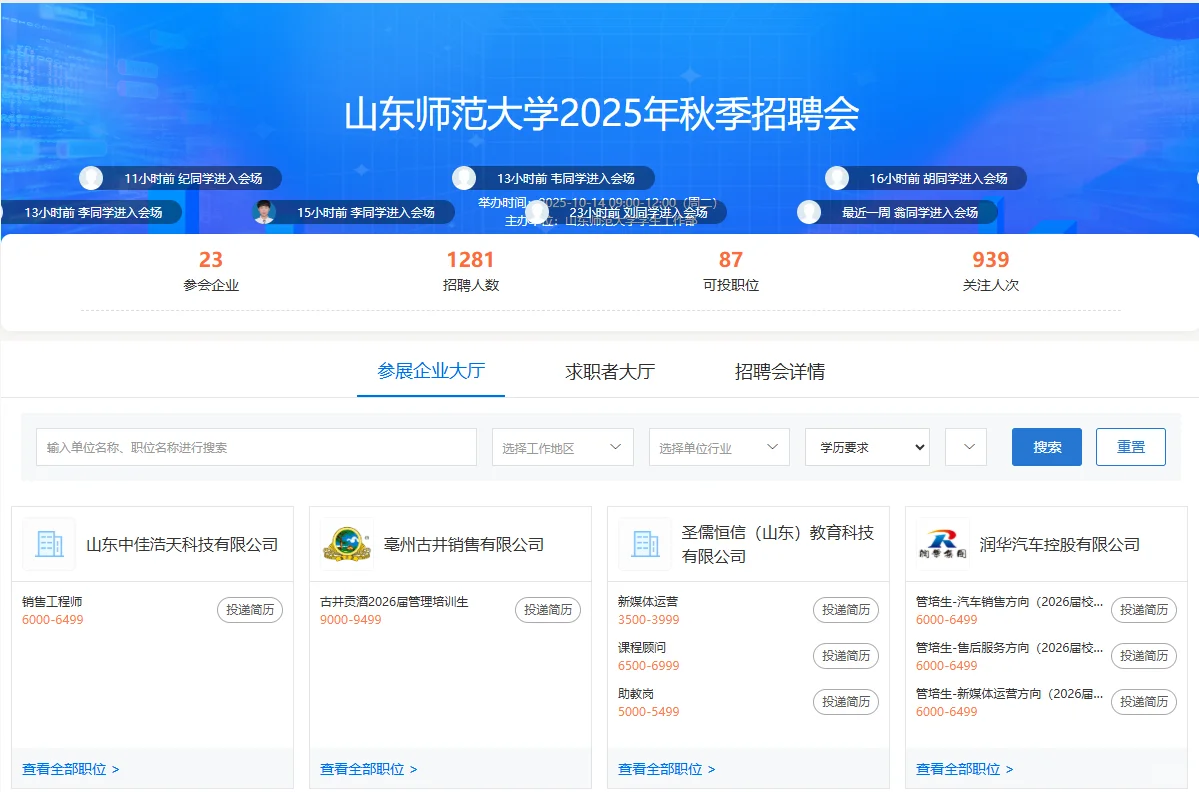Open 山东中佳浩天科技有限公司 company name
Viewport: 1199px width, 792px height.
tap(182, 544)
